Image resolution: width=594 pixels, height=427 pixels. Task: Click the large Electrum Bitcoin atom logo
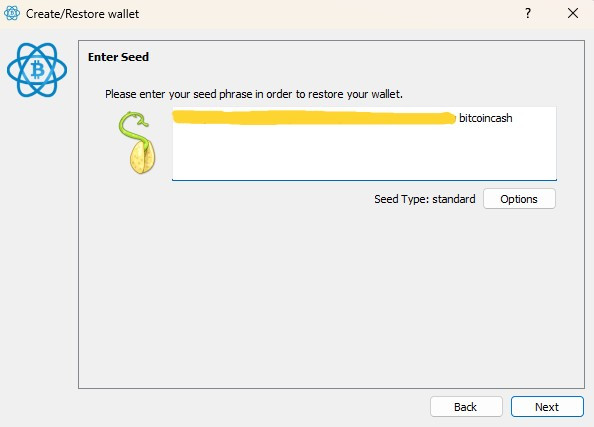pos(37,70)
